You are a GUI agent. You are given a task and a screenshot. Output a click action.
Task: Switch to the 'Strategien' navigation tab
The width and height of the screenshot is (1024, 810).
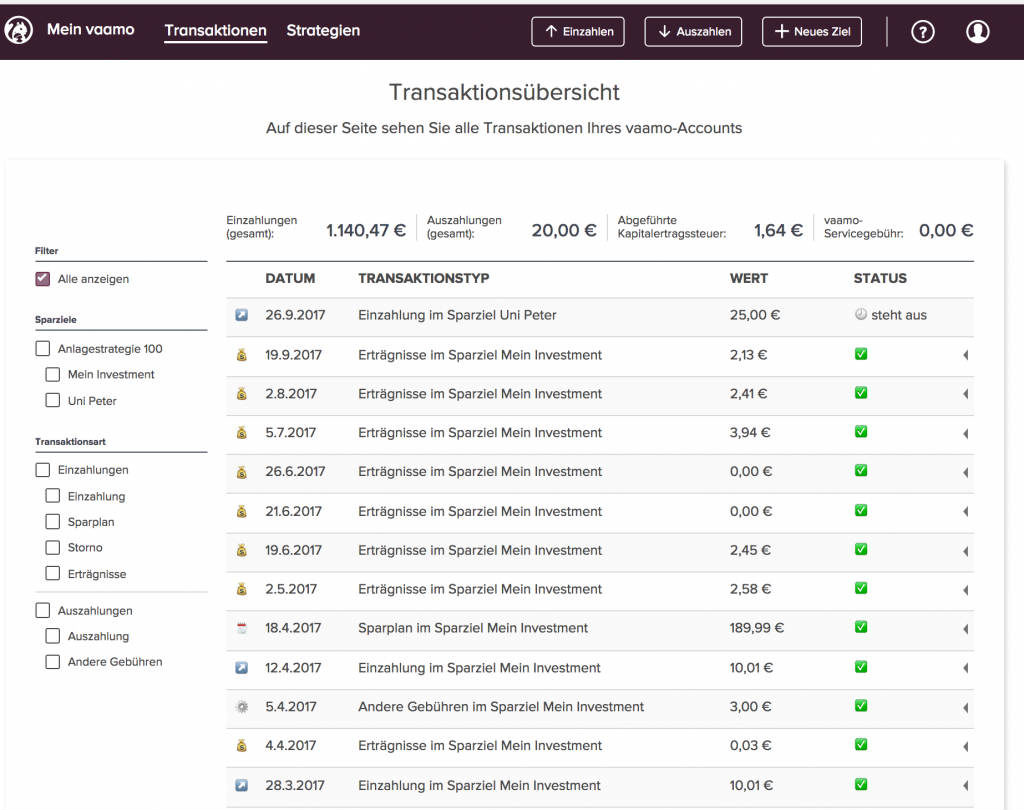[x=323, y=31]
